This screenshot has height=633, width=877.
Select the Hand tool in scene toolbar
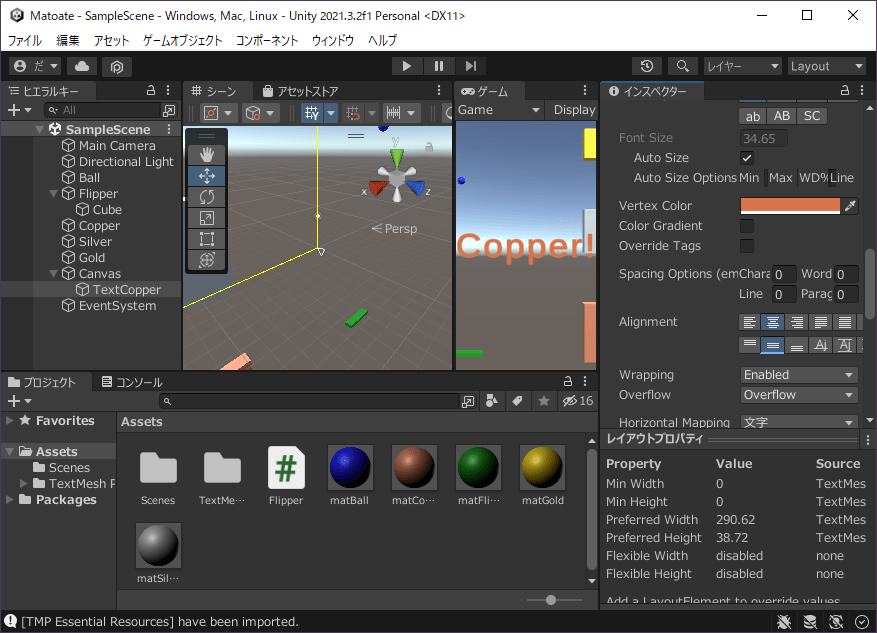(x=207, y=154)
